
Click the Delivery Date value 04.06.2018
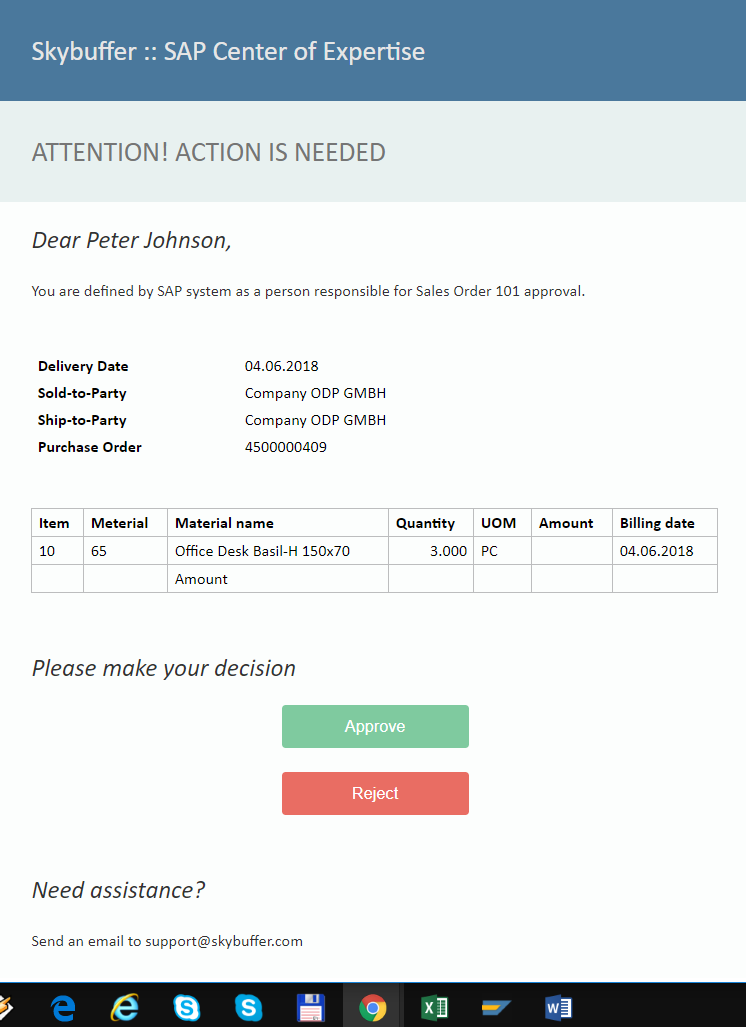pos(282,366)
